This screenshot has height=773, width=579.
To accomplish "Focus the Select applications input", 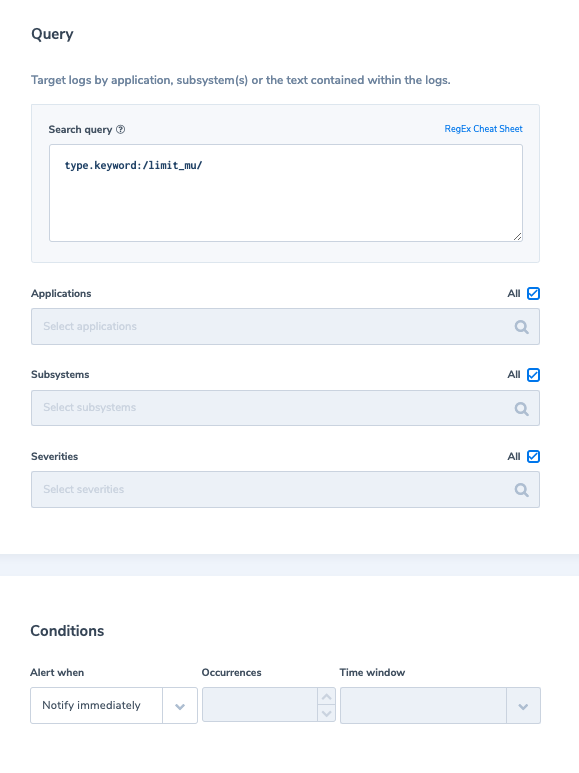I will (x=286, y=327).
